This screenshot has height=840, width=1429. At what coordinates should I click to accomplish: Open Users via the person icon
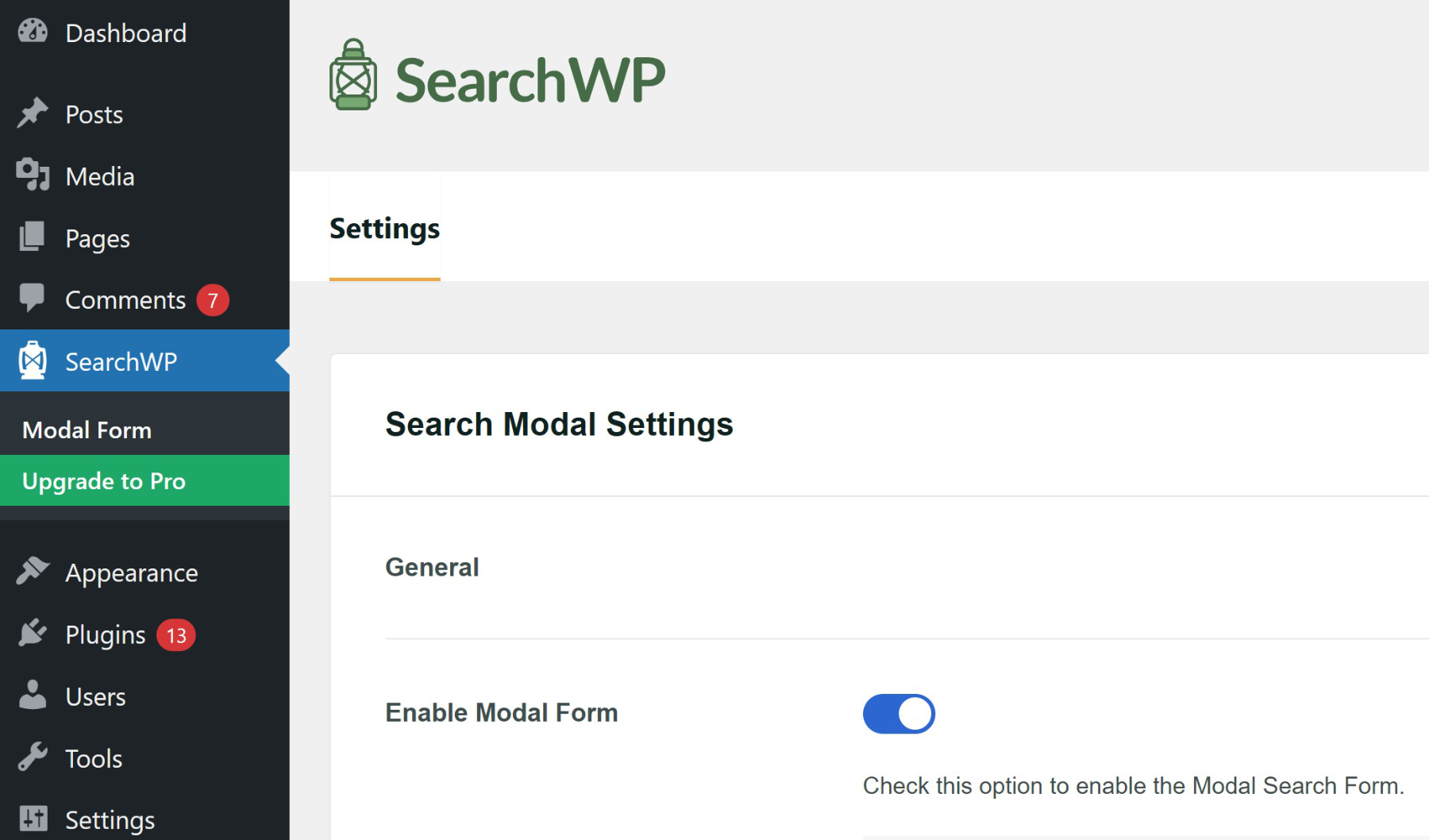pyautogui.click(x=32, y=696)
